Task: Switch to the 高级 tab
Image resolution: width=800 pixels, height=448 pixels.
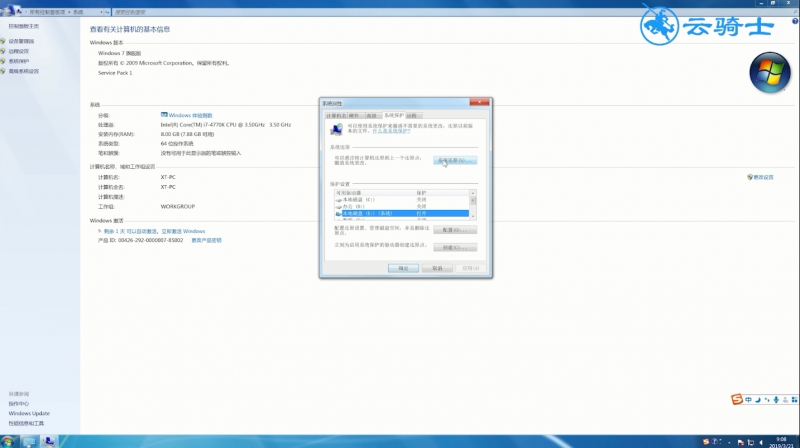Action: (x=372, y=116)
